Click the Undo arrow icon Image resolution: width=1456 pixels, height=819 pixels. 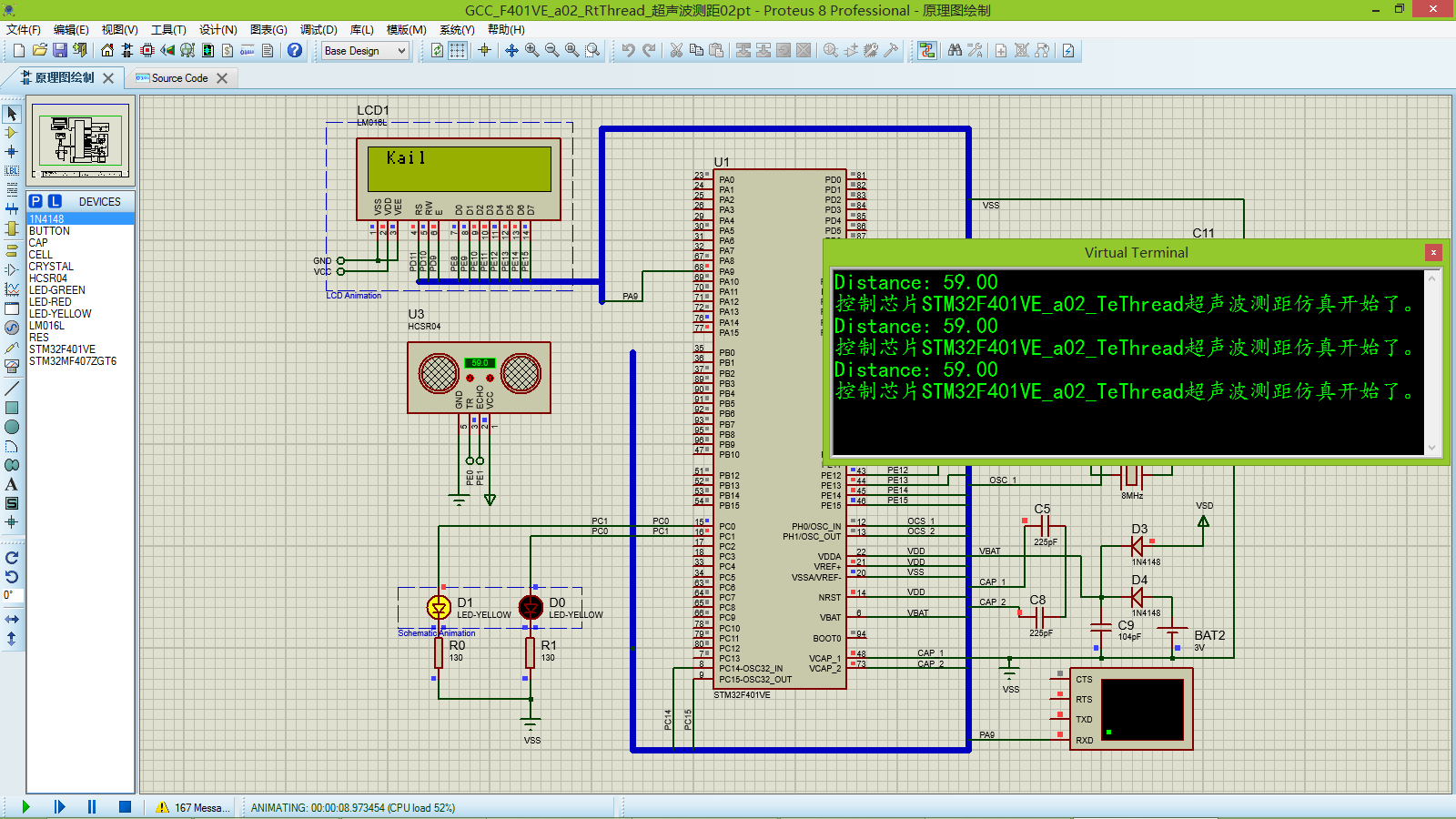point(628,50)
